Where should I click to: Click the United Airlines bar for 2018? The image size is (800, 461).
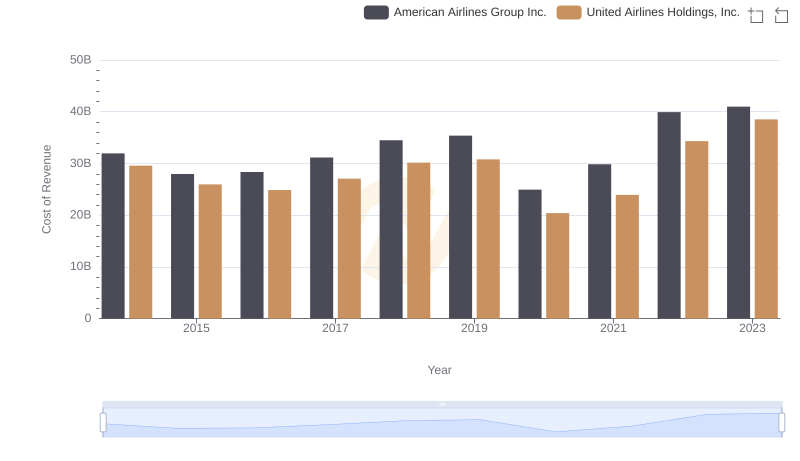click(x=419, y=241)
